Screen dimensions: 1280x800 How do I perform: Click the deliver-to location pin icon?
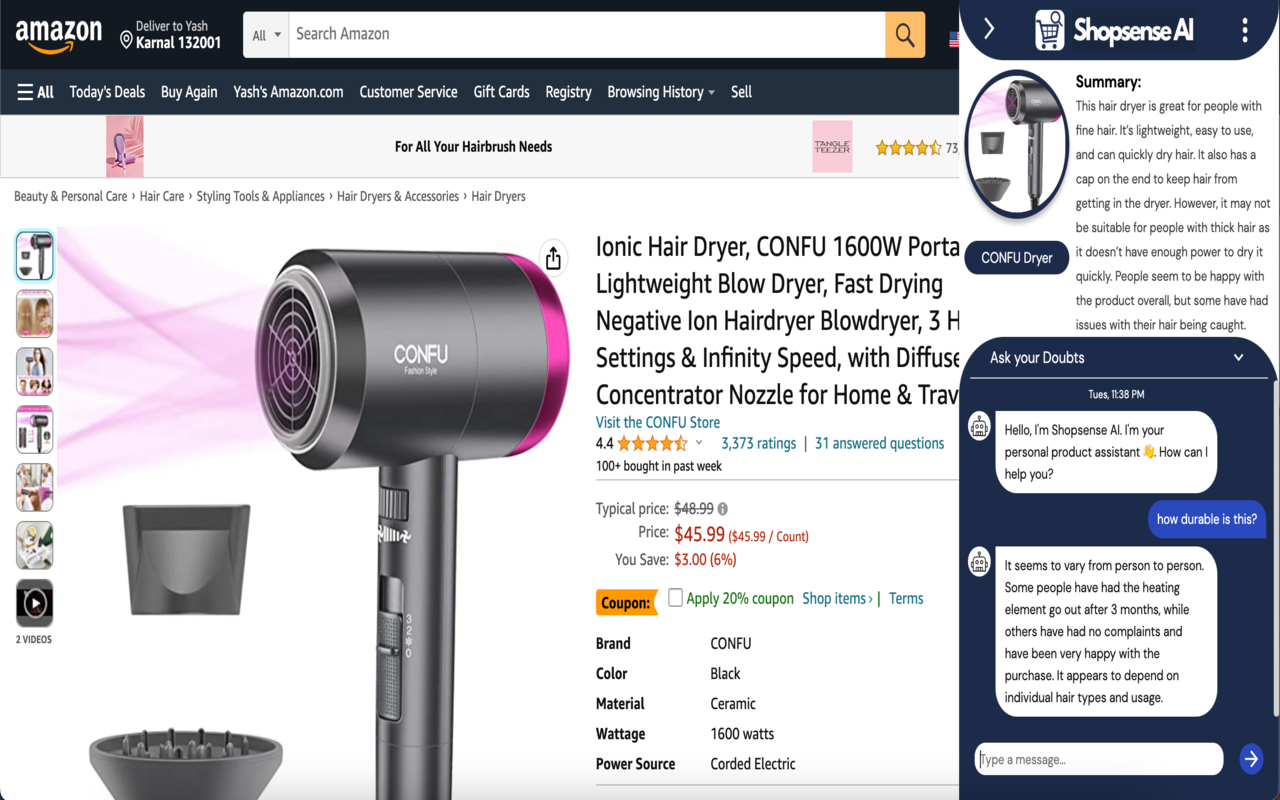[x=126, y=40]
